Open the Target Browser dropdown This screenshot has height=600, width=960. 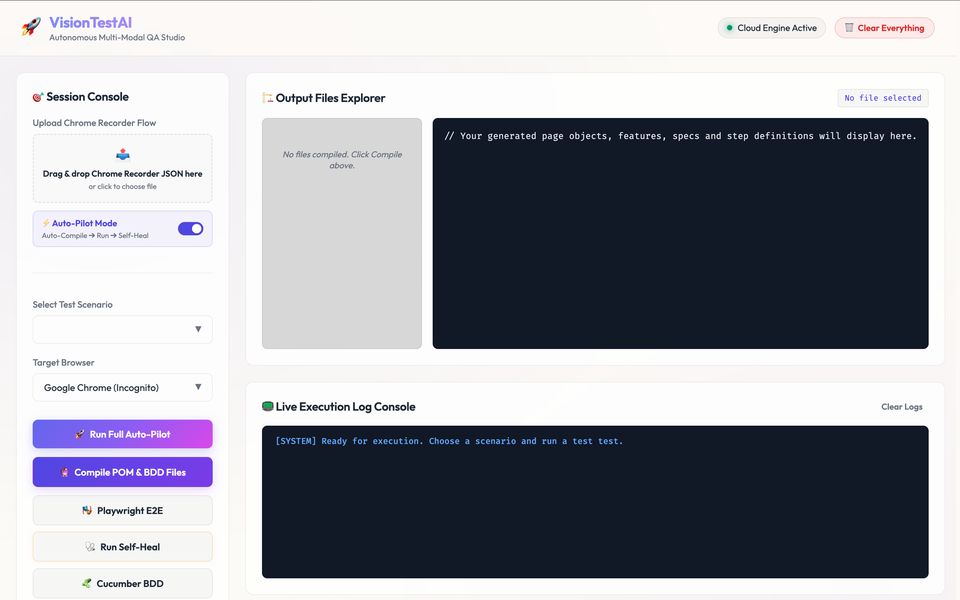coord(122,388)
